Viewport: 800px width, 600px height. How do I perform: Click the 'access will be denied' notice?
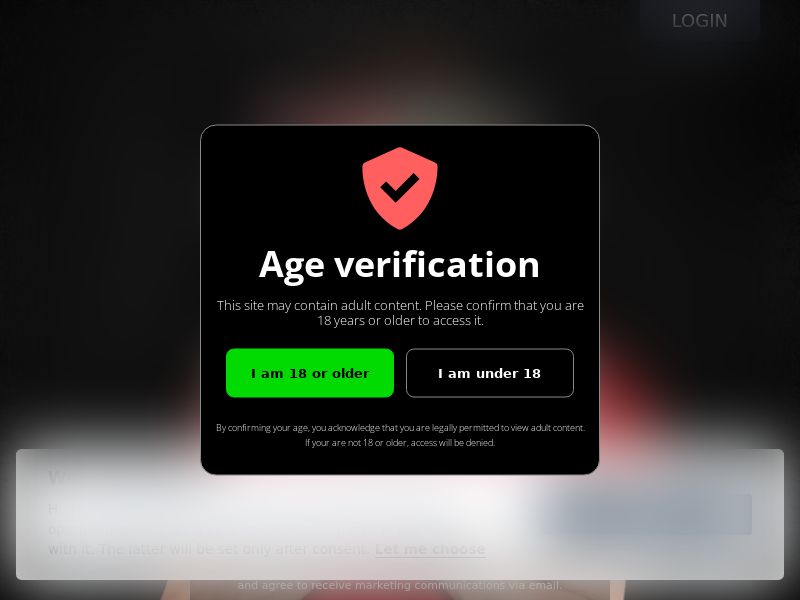pyautogui.click(x=400, y=442)
